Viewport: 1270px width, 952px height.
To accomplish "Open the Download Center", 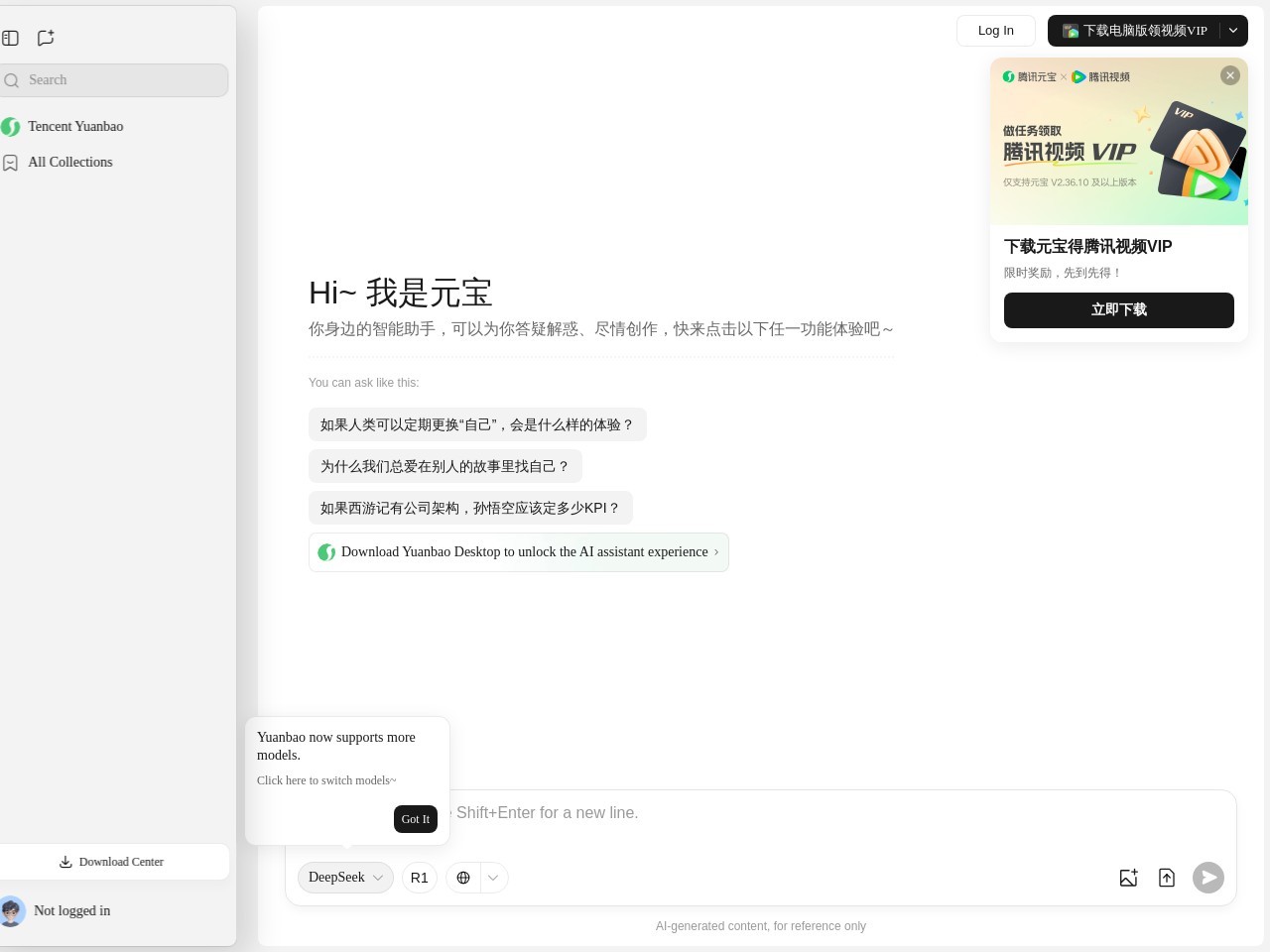I will click(112, 862).
